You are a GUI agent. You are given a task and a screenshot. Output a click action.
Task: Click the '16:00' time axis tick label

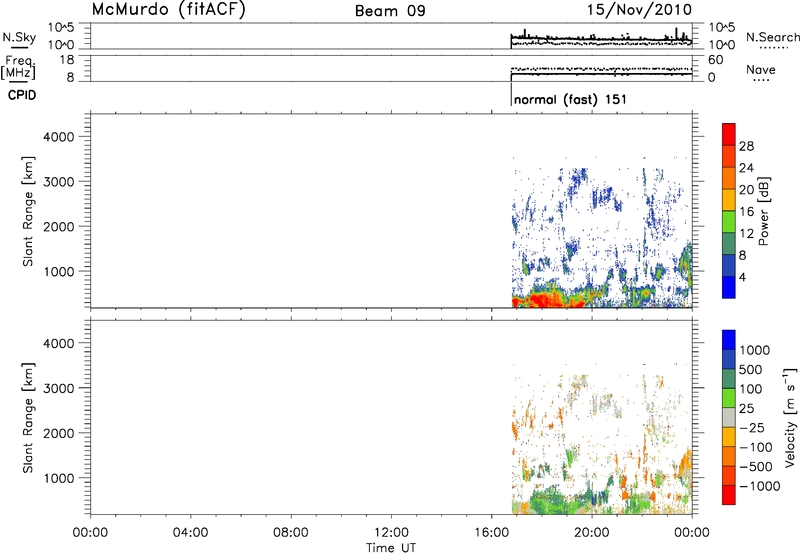(491, 533)
